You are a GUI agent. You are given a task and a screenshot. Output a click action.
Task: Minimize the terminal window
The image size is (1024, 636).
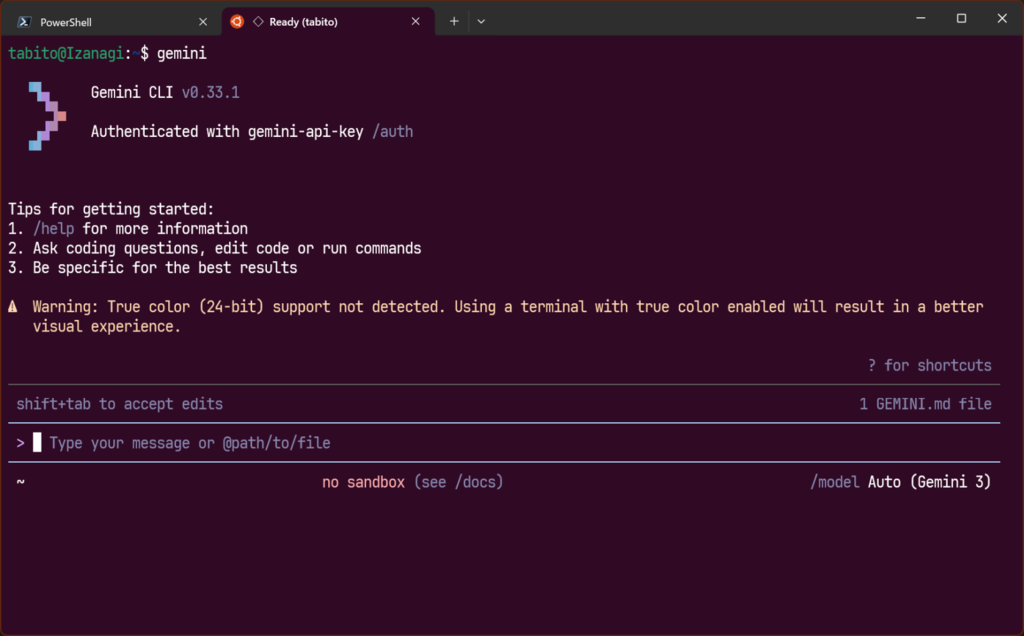921,18
